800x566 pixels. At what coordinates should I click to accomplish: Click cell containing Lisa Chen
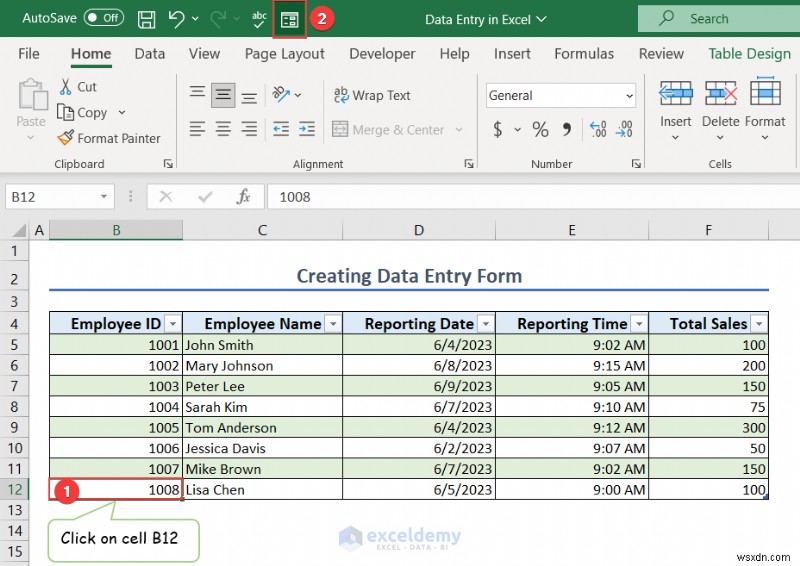click(262, 489)
